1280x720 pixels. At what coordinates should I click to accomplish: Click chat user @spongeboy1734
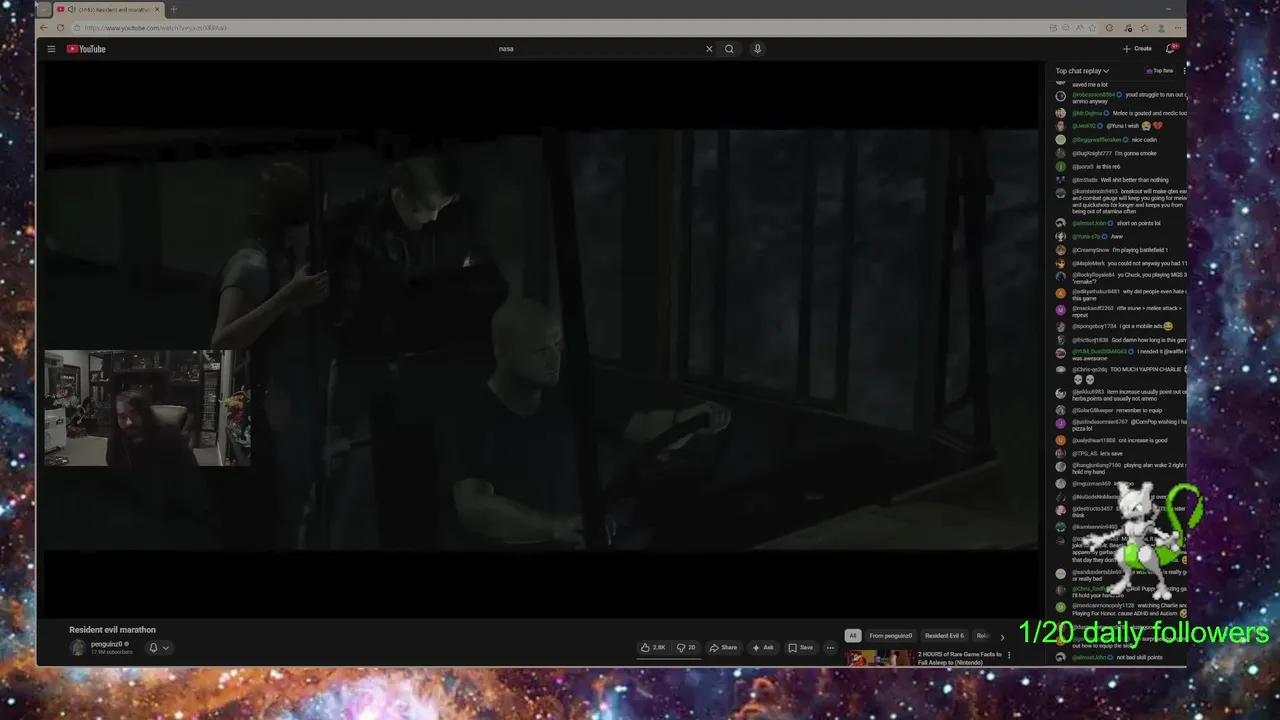tap(1093, 326)
